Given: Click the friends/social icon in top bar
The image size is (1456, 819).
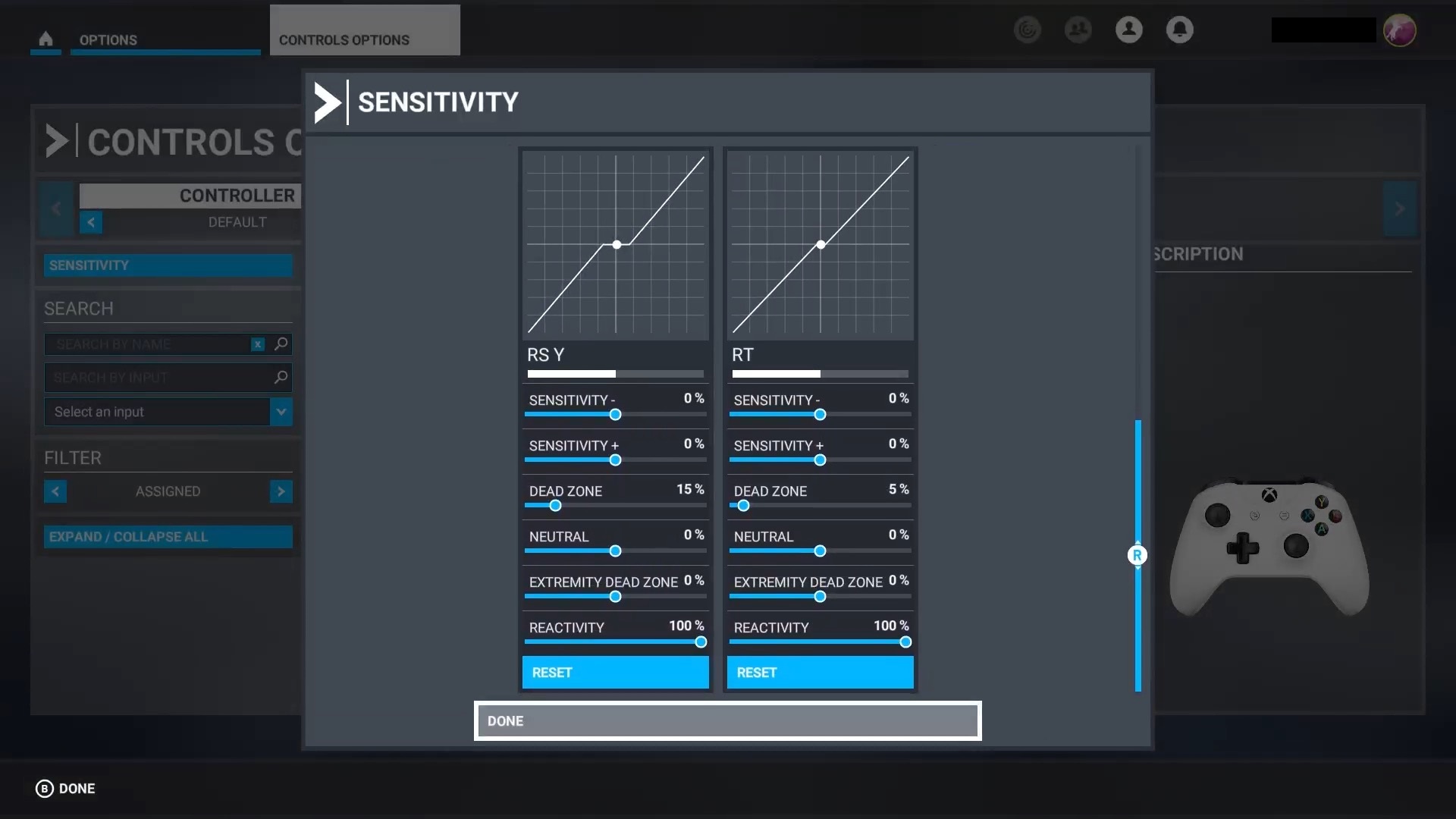Looking at the screenshot, I should pos(1078,29).
